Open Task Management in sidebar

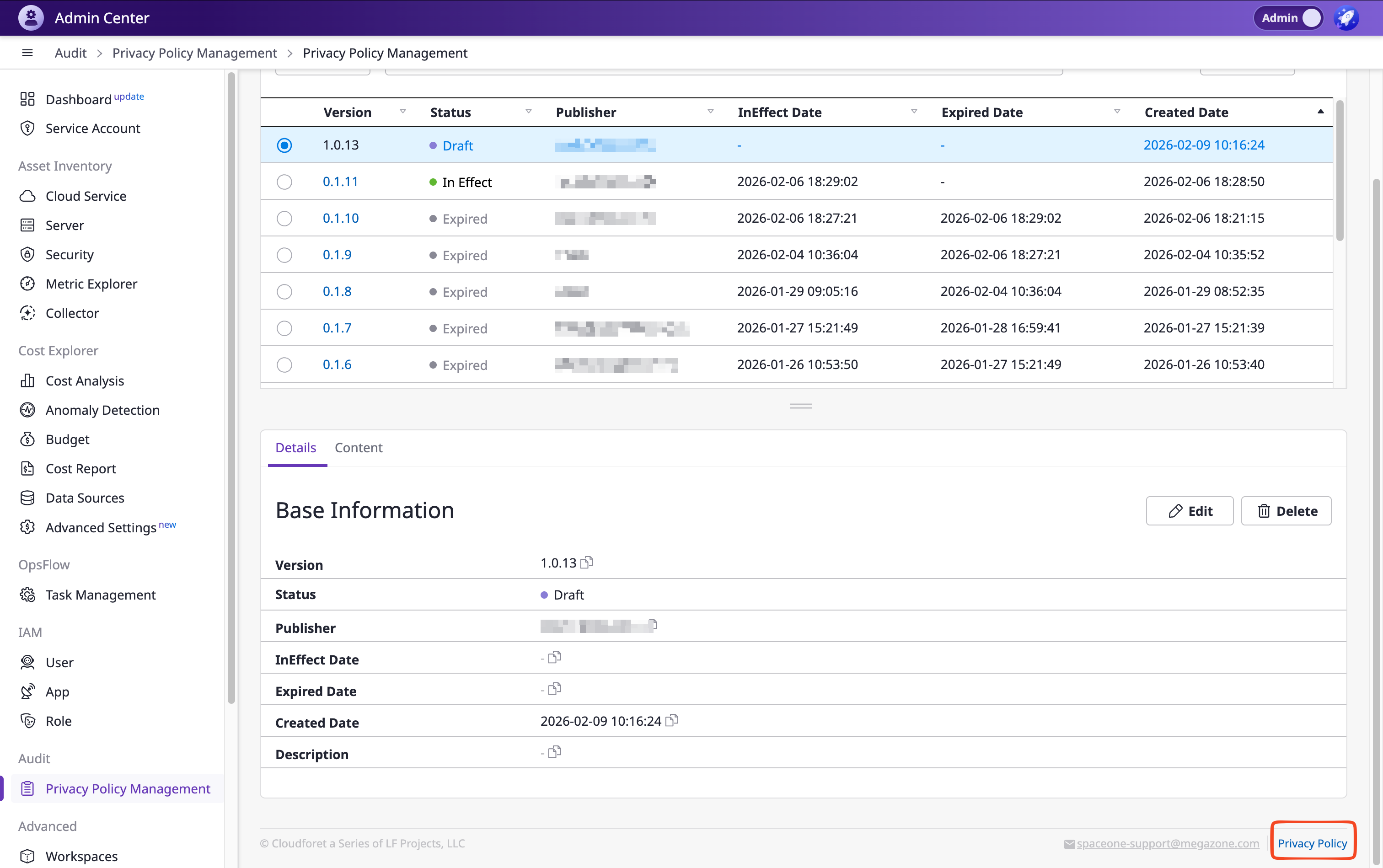pyautogui.click(x=101, y=595)
